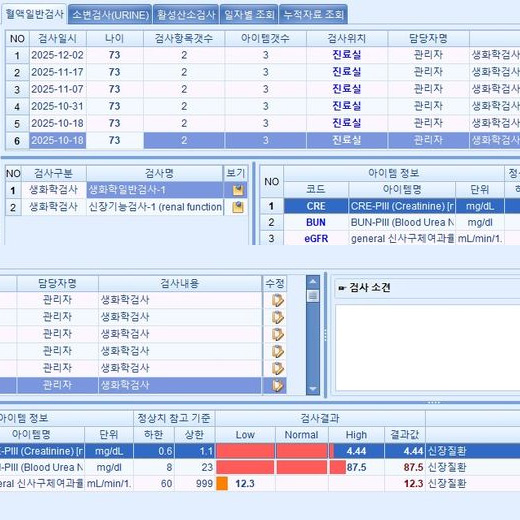The image size is (520, 520).
Task: Select the 생화학일반검사-1 test name
Action: pyautogui.click(x=155, y=190)
